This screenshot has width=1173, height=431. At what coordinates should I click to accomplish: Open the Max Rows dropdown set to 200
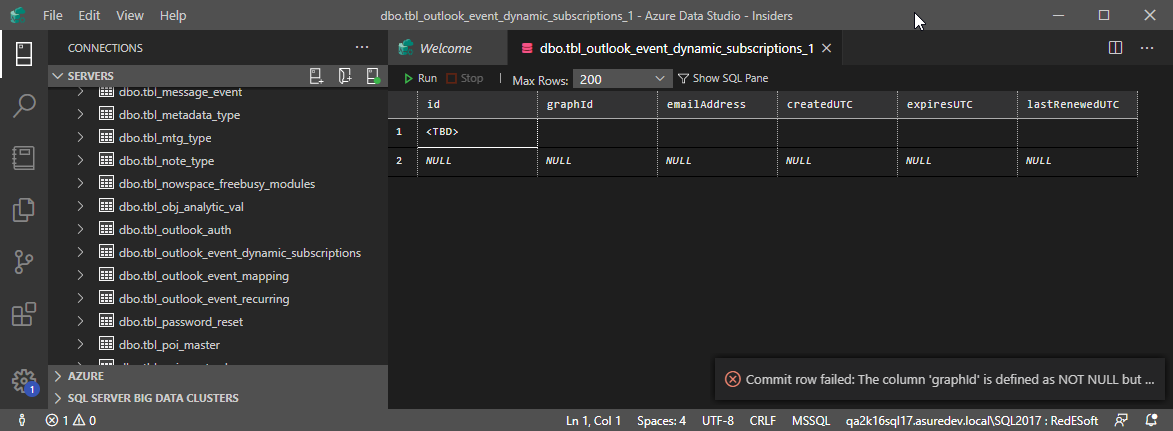(622, 79)
